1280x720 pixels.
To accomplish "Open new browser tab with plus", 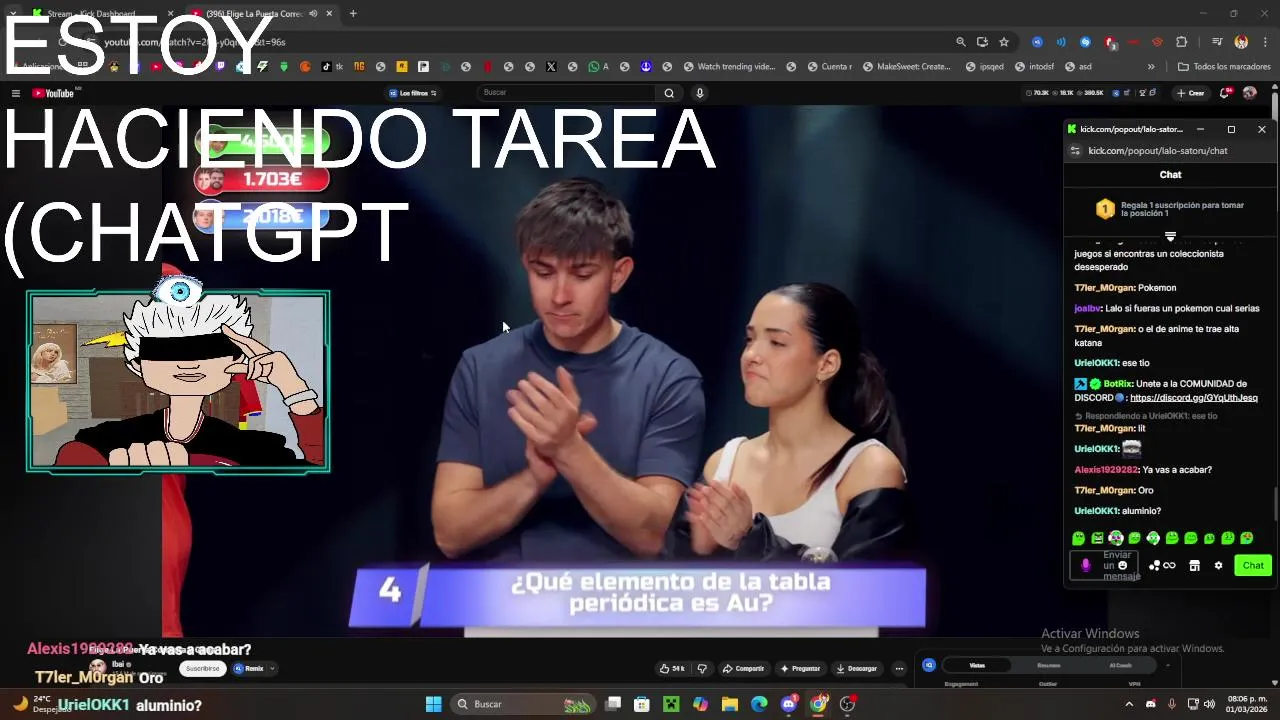I will pos(353,14).
